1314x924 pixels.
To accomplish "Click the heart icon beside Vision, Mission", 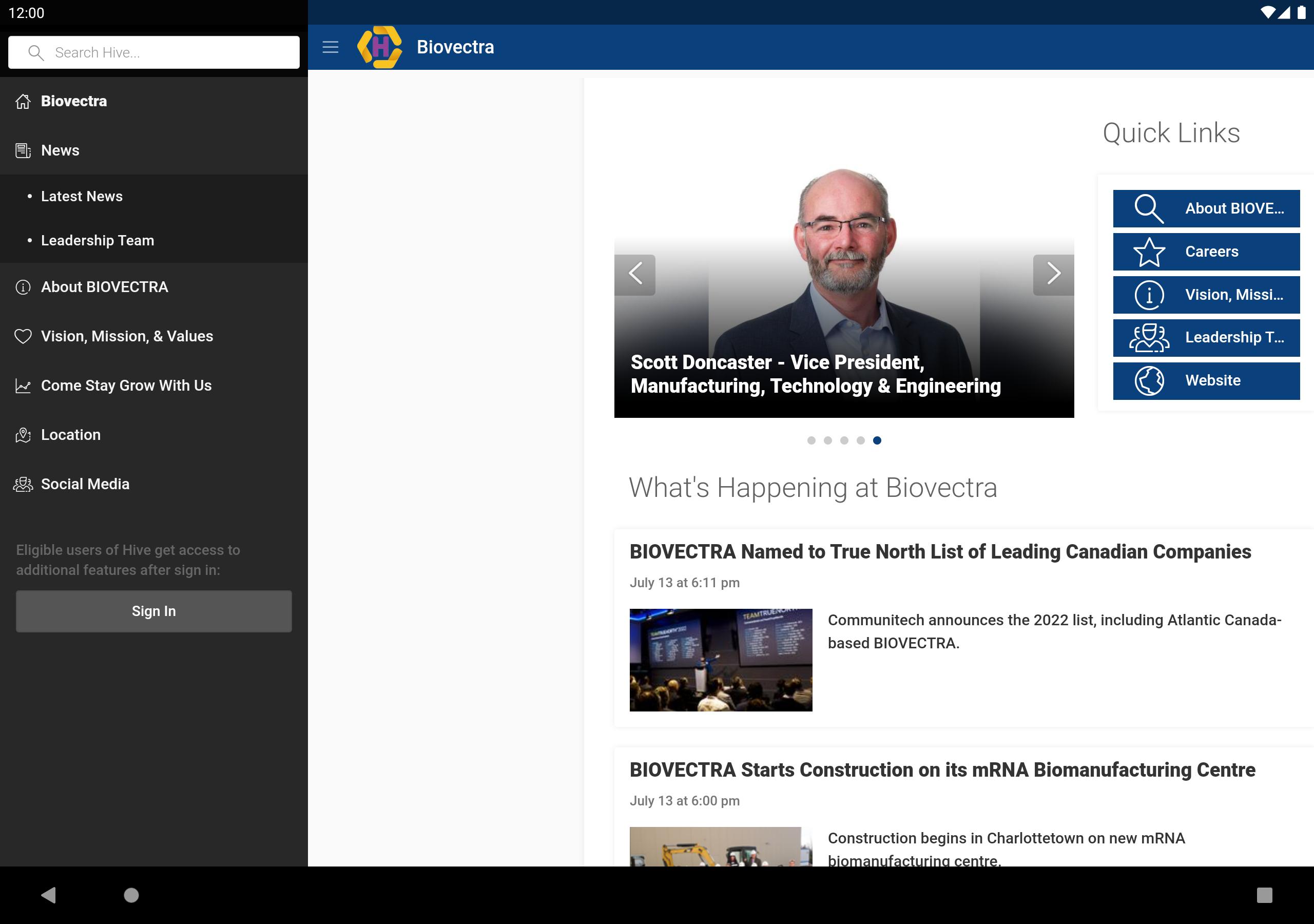I will point(23,336).
